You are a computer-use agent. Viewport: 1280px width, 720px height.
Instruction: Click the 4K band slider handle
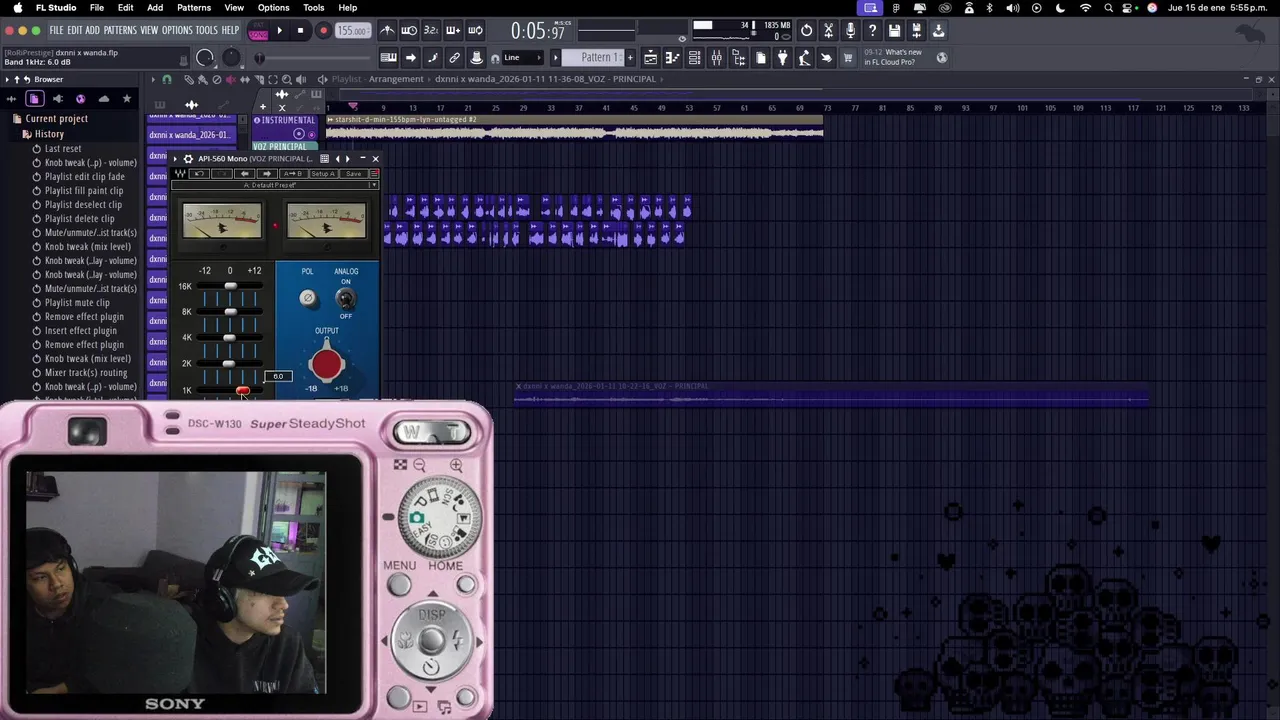click(x=228, y=338)
